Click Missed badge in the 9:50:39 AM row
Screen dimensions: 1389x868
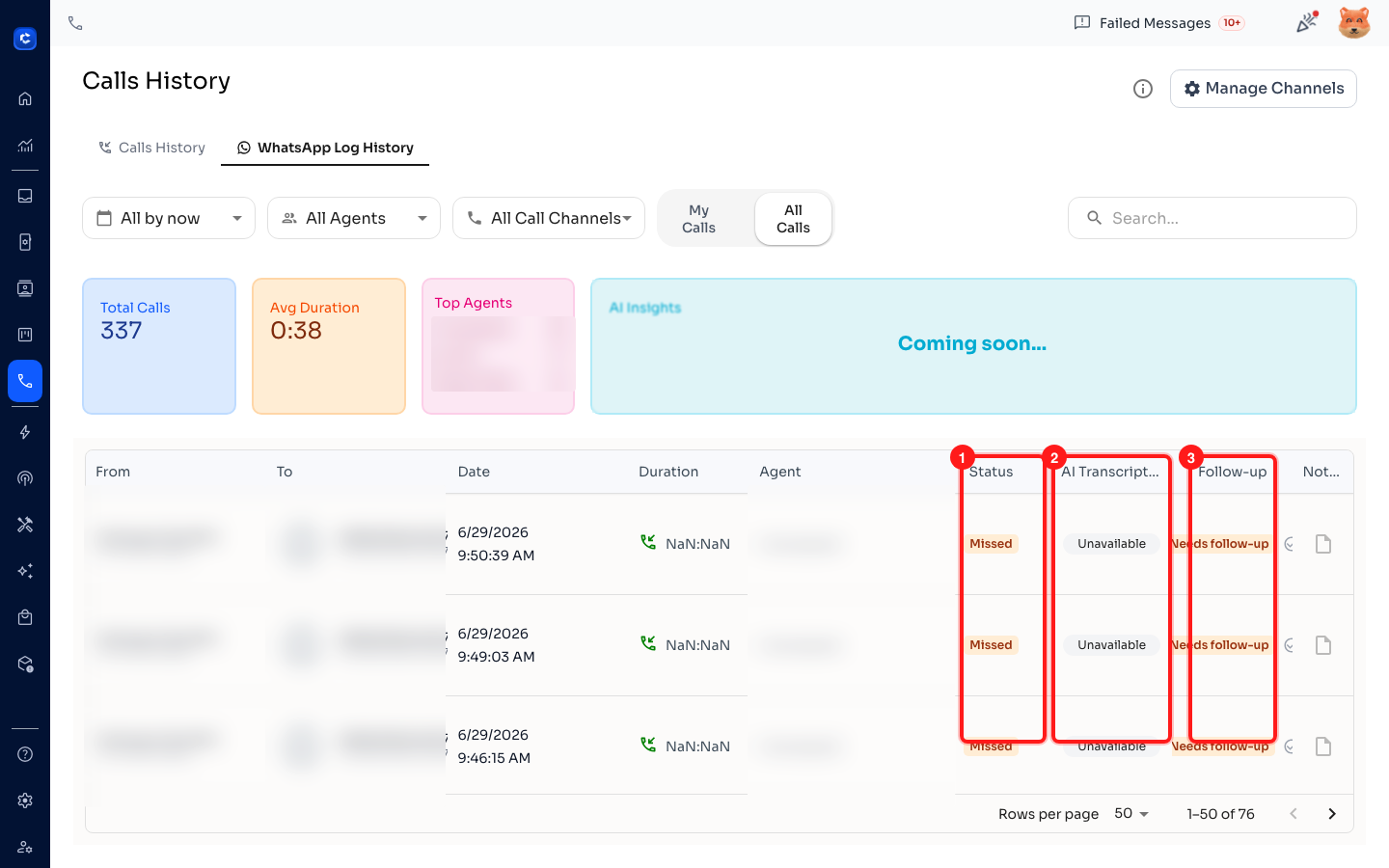click(x=991, y=544)
